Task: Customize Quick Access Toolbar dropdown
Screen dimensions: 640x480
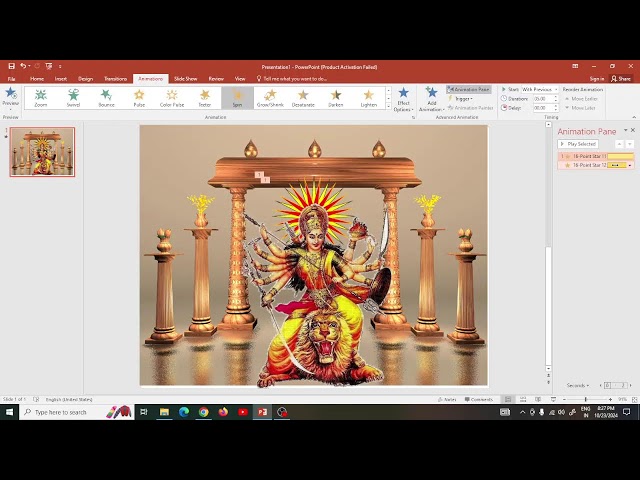Action: point(60,66)
